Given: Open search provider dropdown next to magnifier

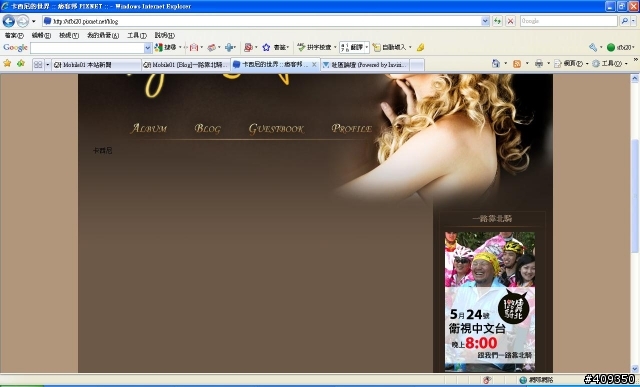Looking at the screenshot, I should [x=634, y=21].
